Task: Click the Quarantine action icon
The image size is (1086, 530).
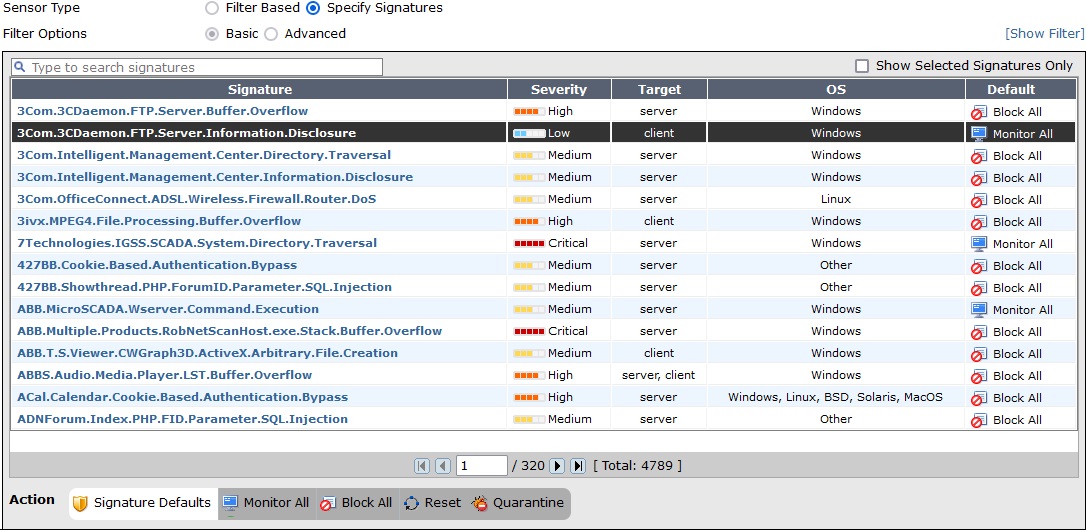Action: coord(480,503)
